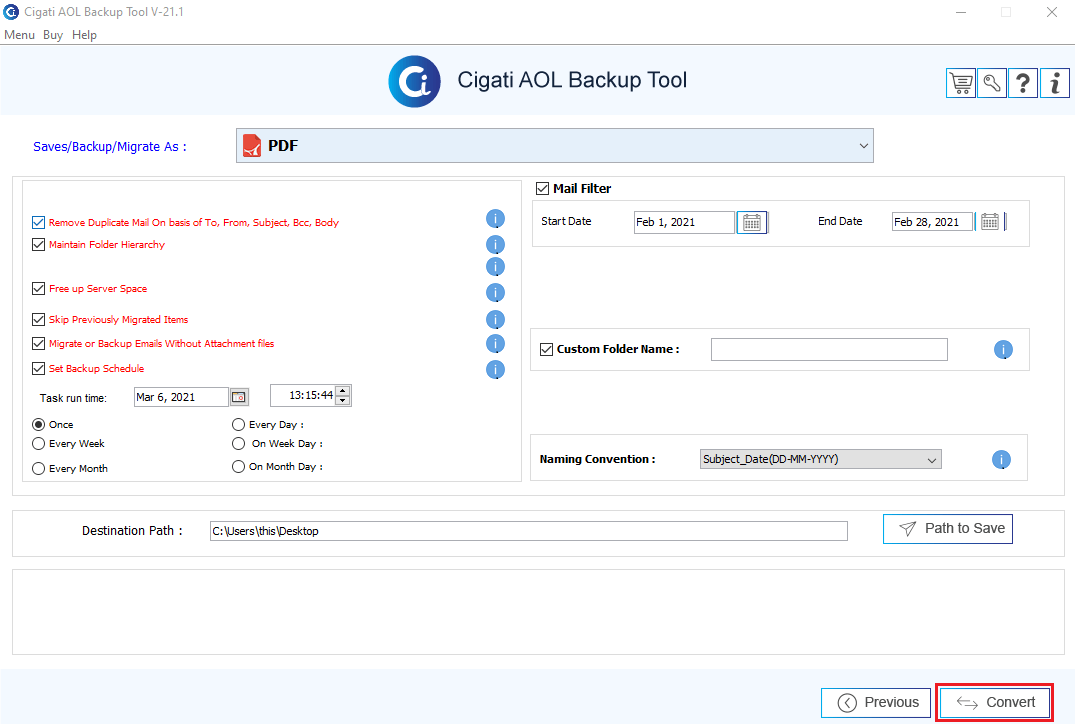
Task: Open the Help menu
Action: coord(84,35)
